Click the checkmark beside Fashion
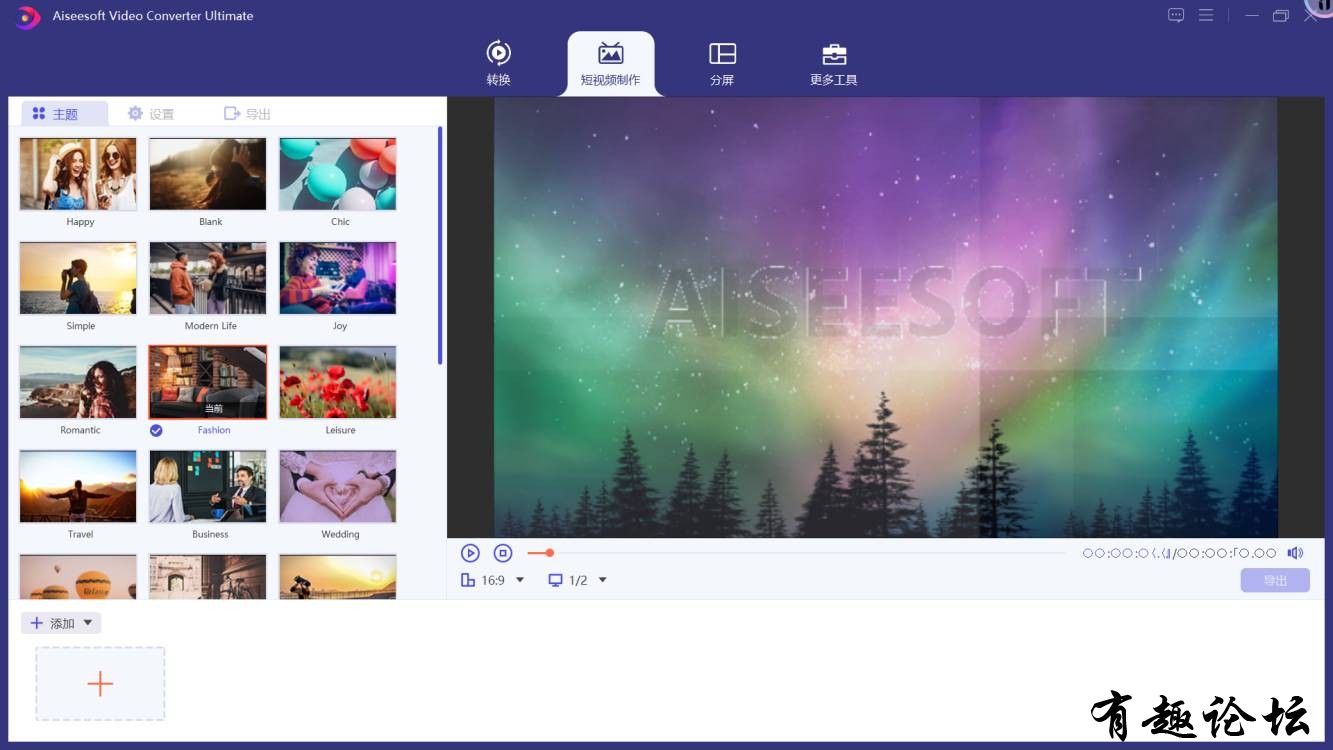The width and height of the screenshot is (1333, 750). [x=156, y=430]
